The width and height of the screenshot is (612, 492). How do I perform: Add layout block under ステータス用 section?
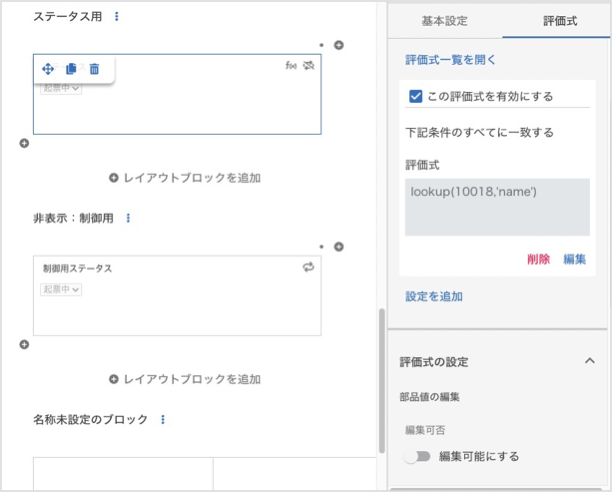185,178
